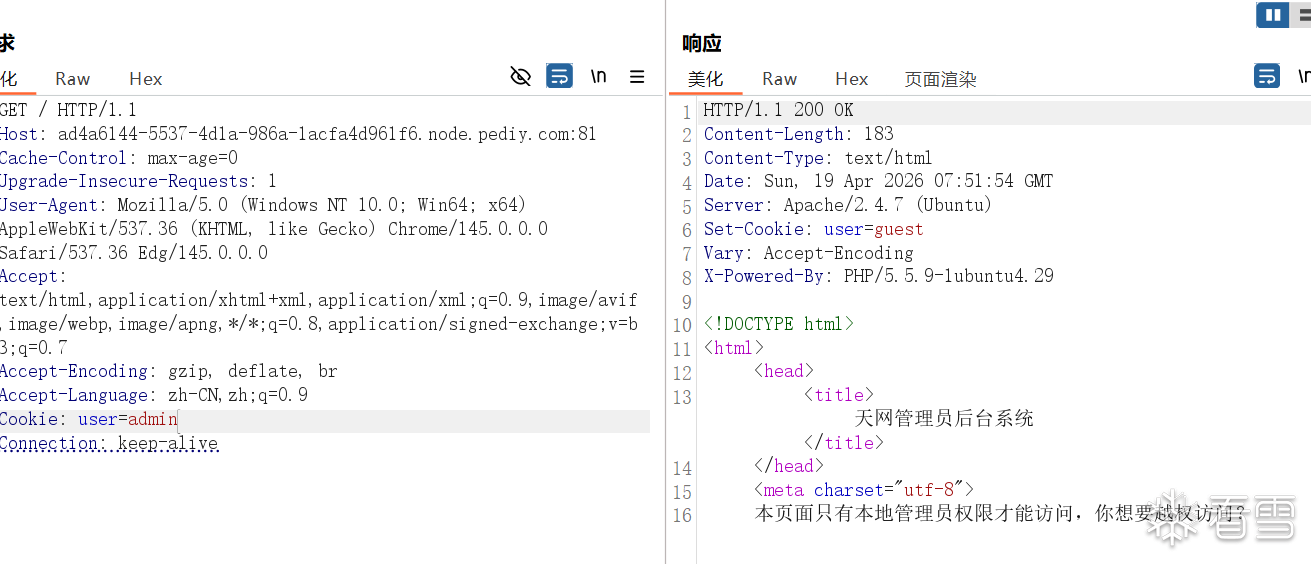Toggle word wrap in response panel

click(x=1267, y=76)
